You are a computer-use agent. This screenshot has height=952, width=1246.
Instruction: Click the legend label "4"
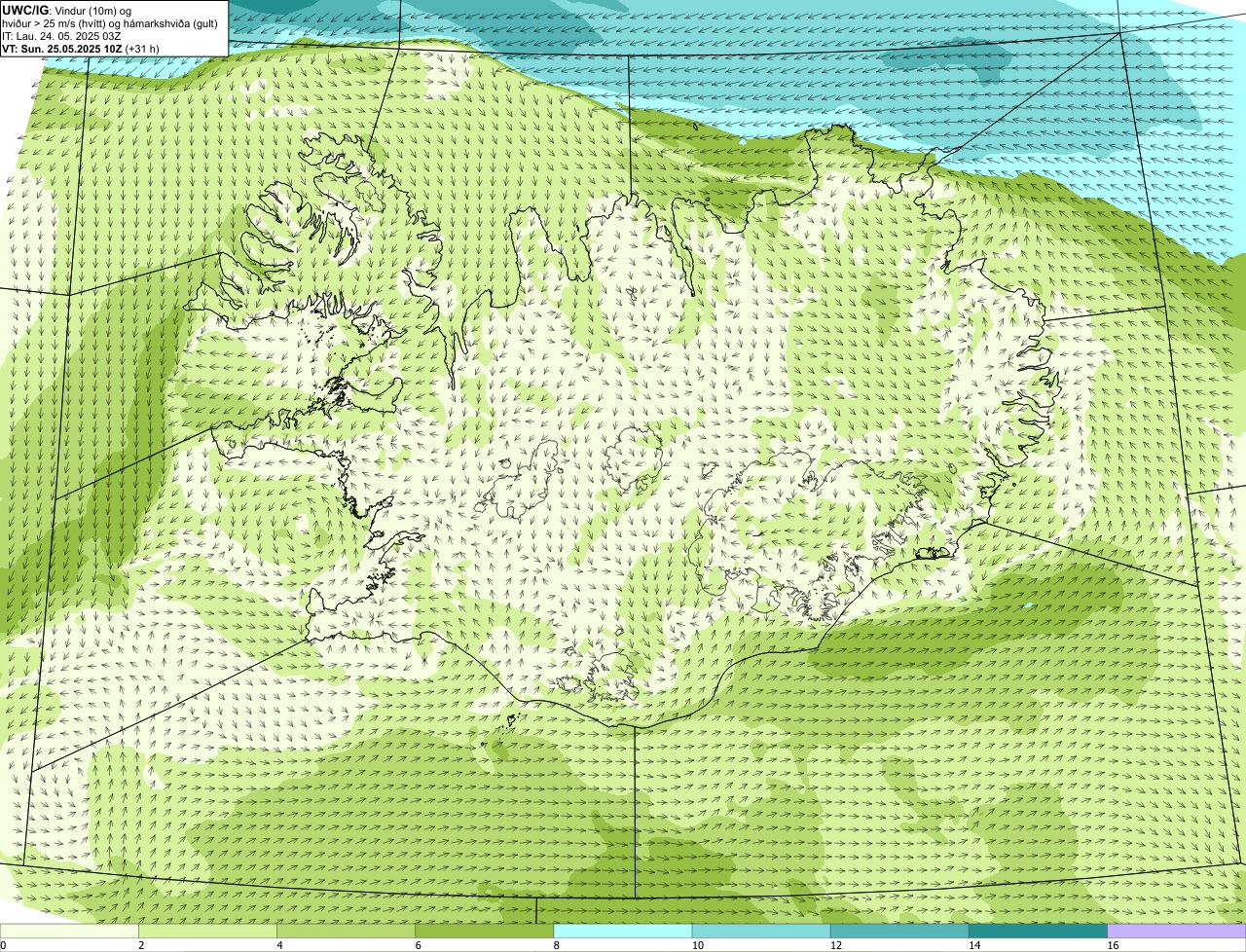pos(279,945)
